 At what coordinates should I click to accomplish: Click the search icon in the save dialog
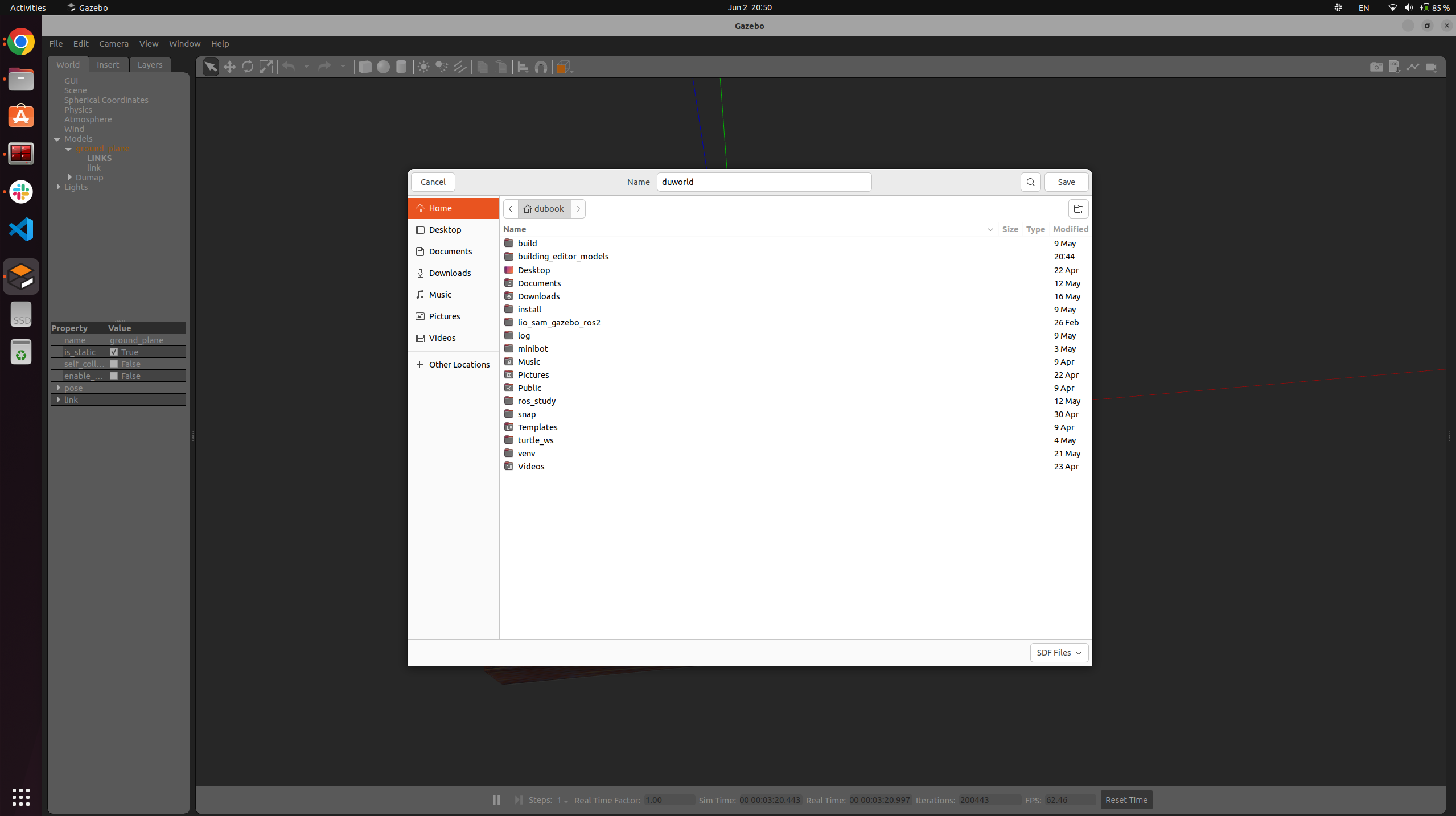pos(1030,182)
